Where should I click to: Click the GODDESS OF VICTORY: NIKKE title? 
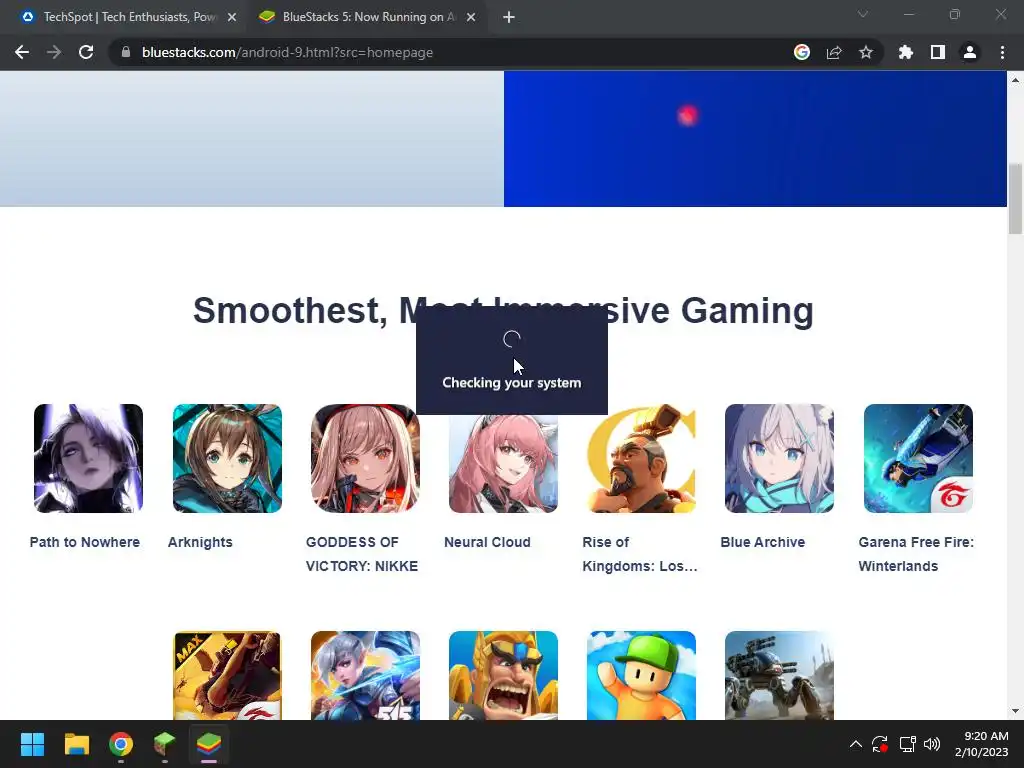click(362, 554)
